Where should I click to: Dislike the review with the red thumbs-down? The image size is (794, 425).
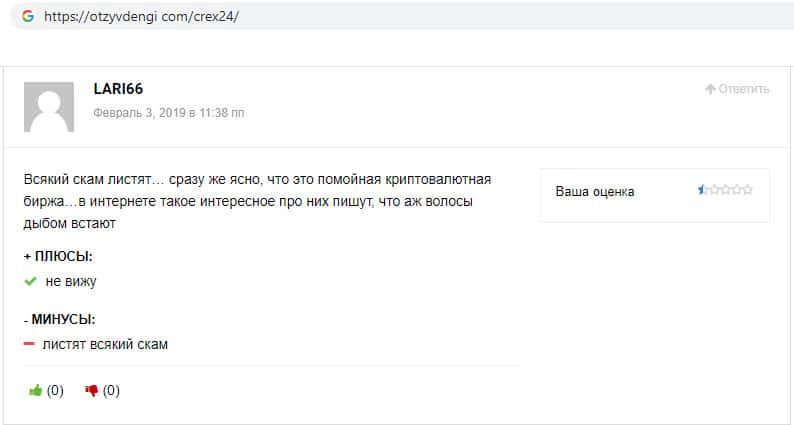tap(92, 391)
